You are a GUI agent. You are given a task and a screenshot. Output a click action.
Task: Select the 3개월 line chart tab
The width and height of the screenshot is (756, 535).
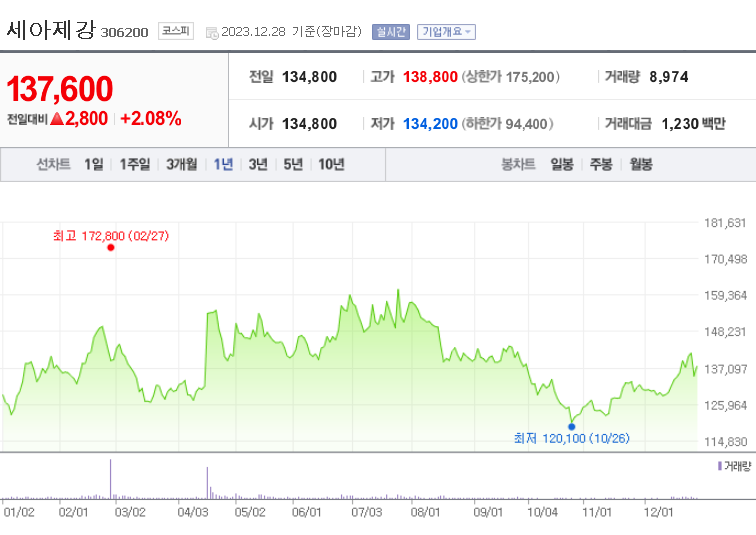(x=181, y=164)
